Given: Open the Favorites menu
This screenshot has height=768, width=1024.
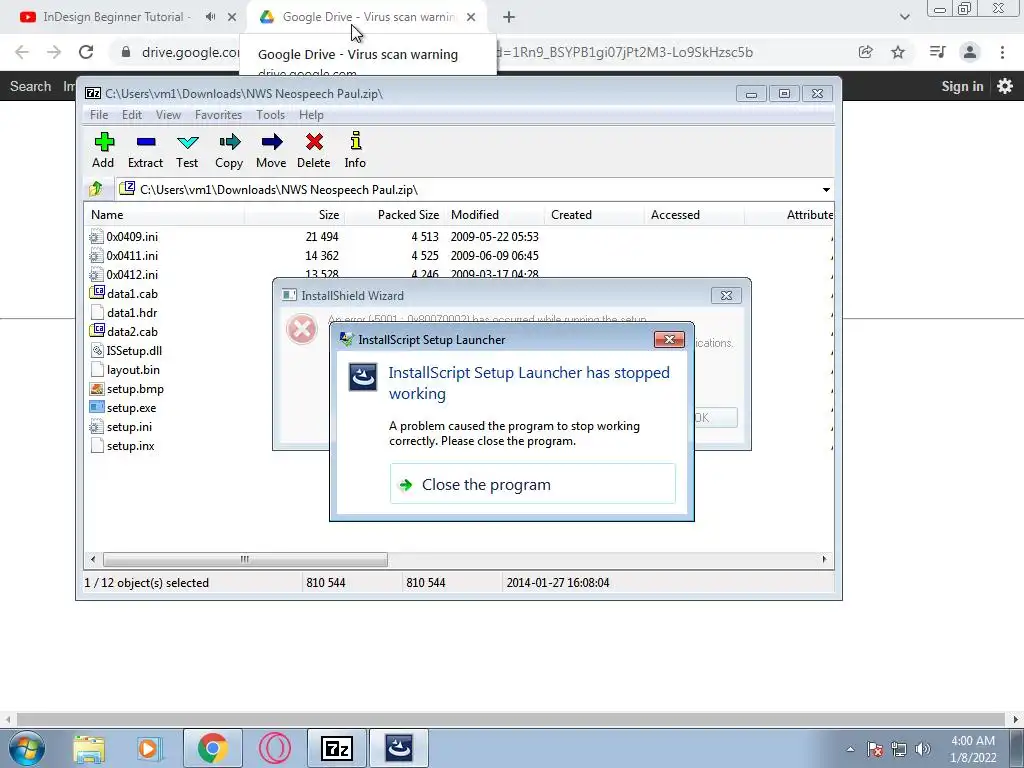Looking at the screenshot, I should click(218, 115).
